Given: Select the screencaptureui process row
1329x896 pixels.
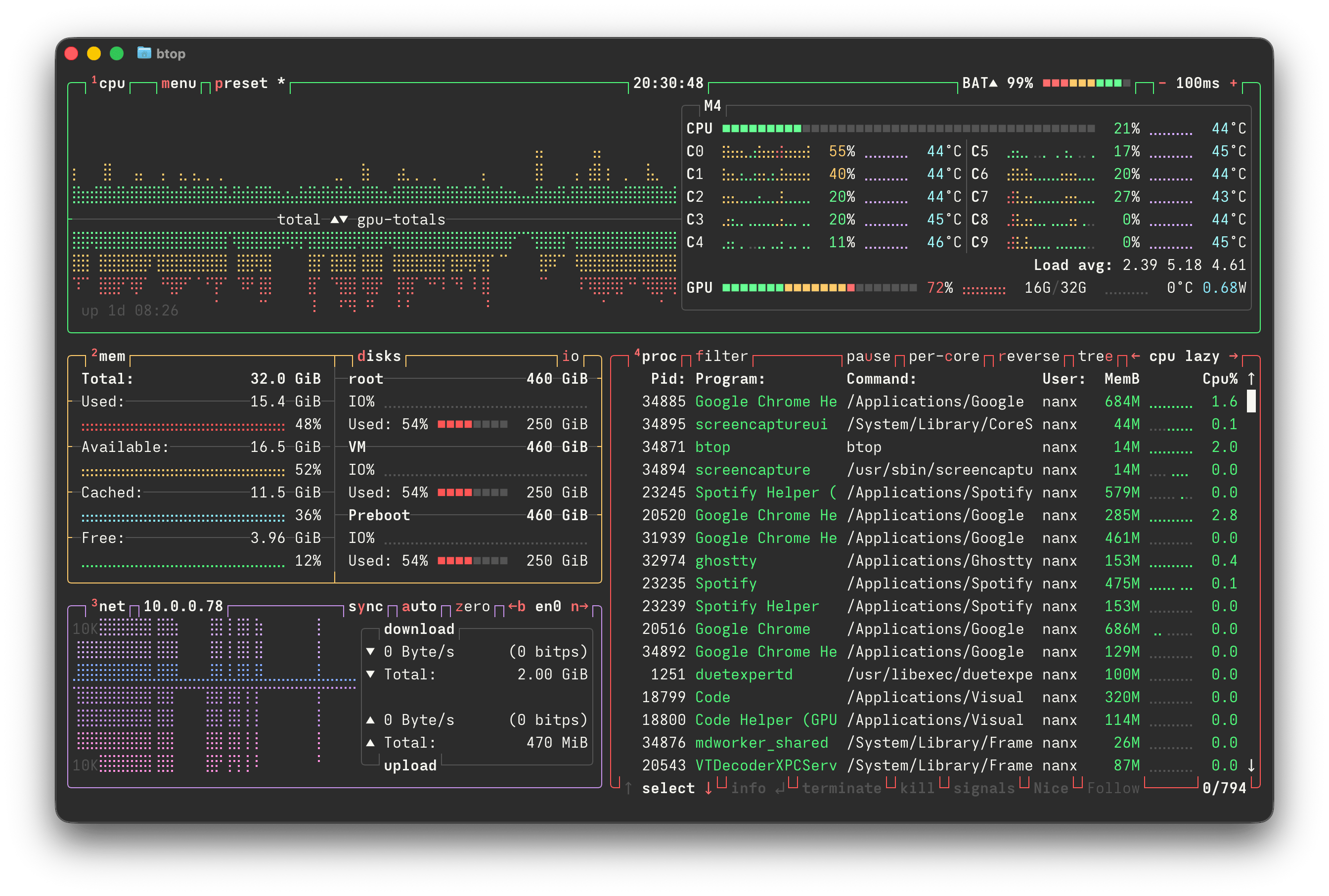Looking at the screenshot, I should pyautogui.click(x=939, y=424).
